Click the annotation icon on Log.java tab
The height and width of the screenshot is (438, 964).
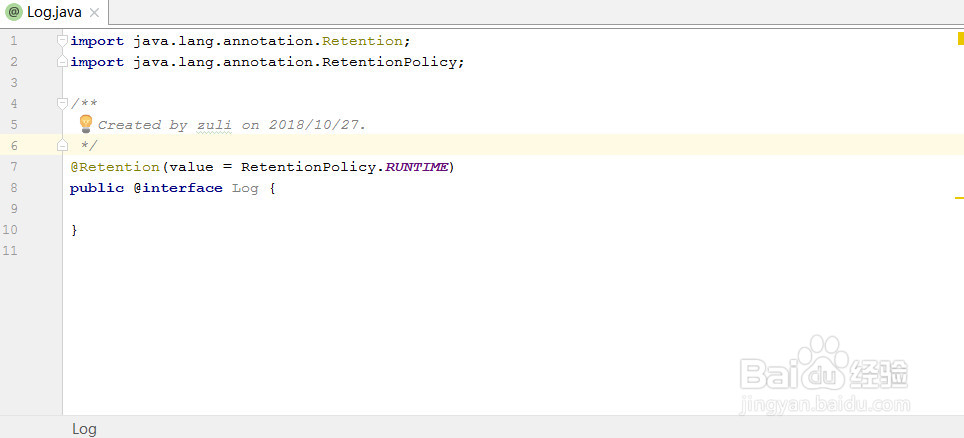pyautogui.click(x=14, y=12)
